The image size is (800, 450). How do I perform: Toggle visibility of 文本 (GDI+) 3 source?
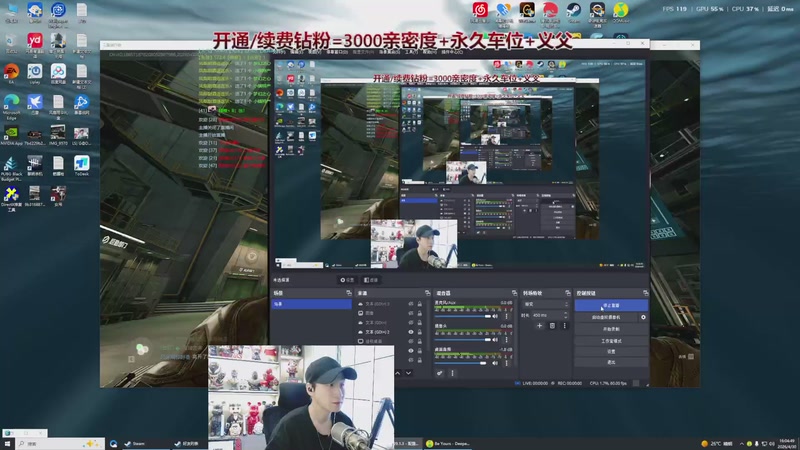[411, 304]
